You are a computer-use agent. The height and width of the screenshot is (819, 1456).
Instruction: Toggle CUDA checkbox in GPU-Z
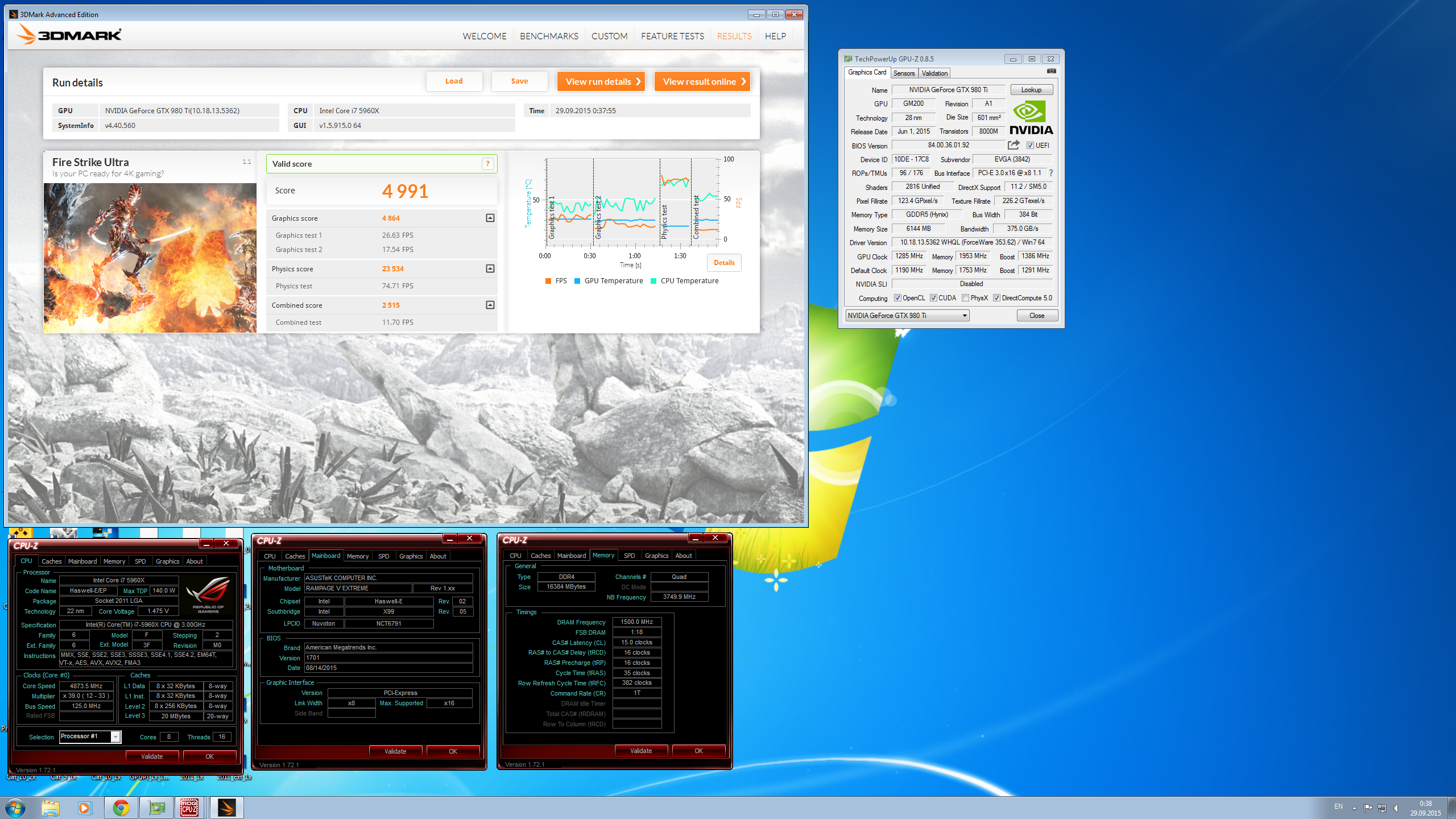(933, 298)
